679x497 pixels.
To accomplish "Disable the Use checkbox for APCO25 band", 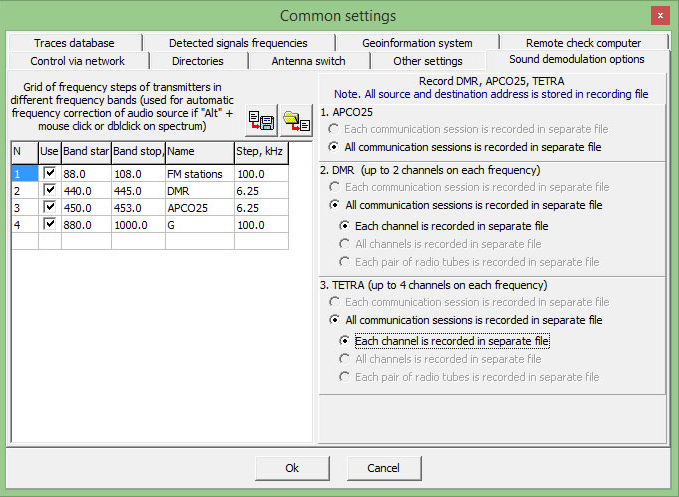I will click(x=49, y=207).
